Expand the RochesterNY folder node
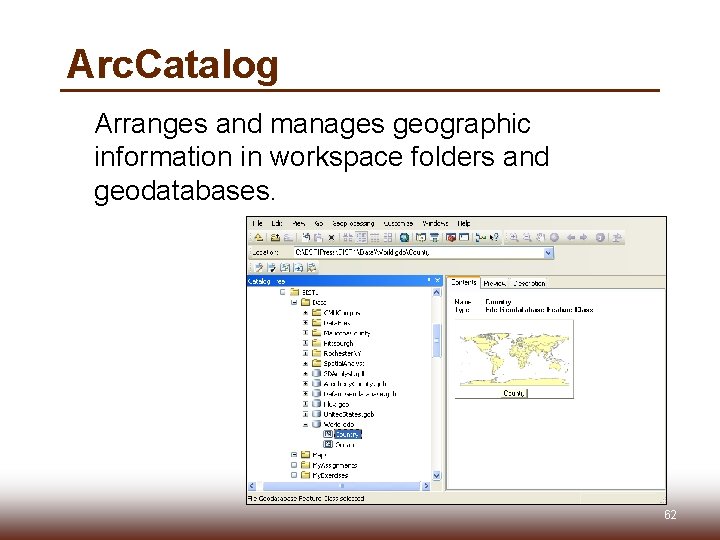720x540 pixels. [x=305, y=353]
